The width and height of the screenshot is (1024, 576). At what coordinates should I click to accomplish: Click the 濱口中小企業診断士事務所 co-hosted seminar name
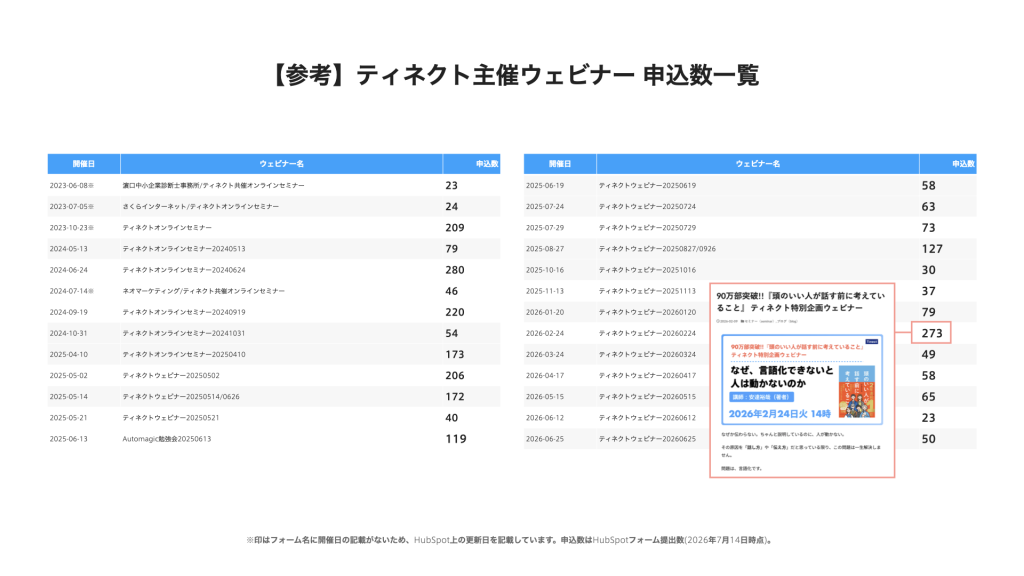pos(214,185)
